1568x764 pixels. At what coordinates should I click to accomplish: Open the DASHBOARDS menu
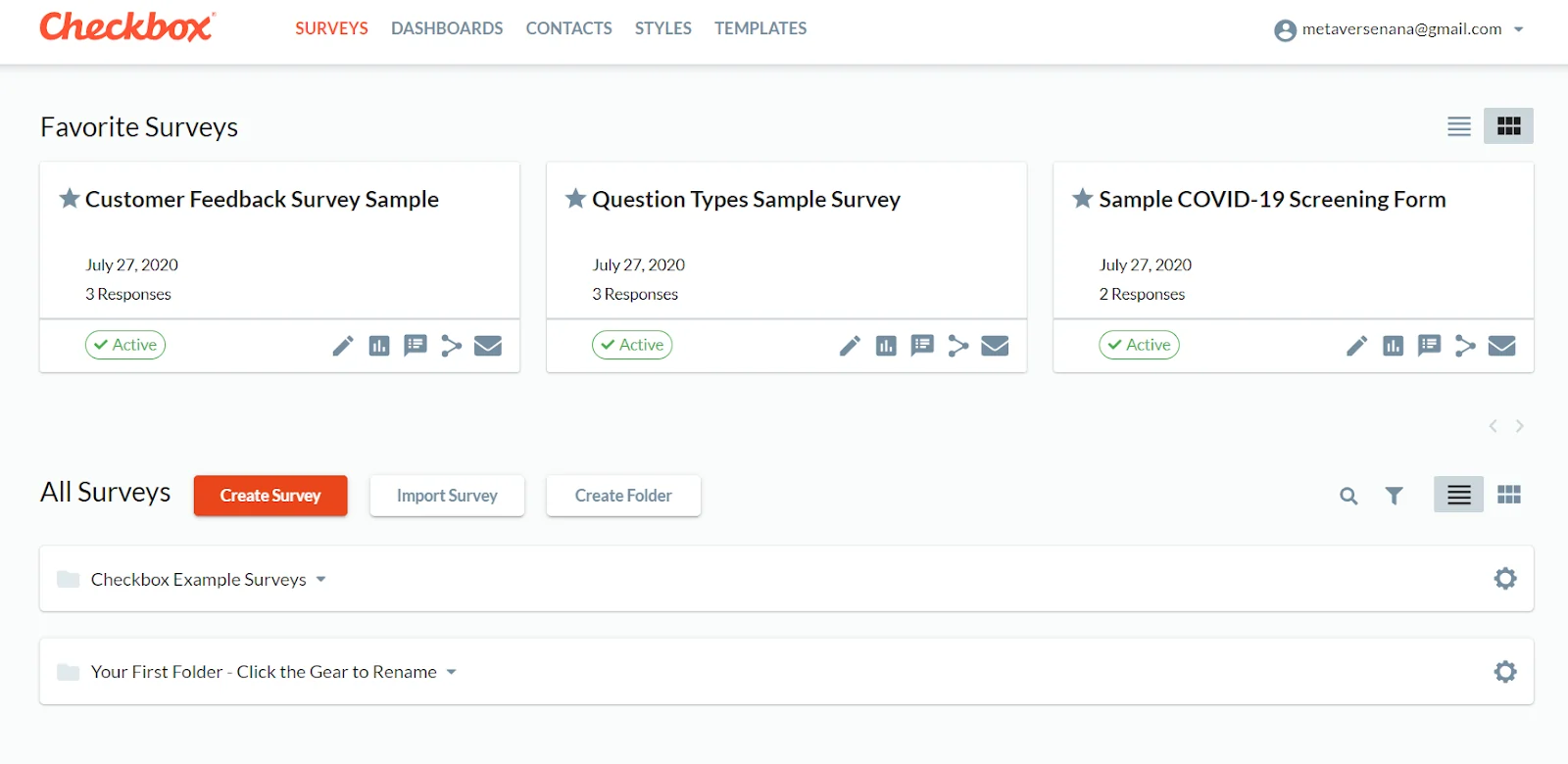pos(447,28)
